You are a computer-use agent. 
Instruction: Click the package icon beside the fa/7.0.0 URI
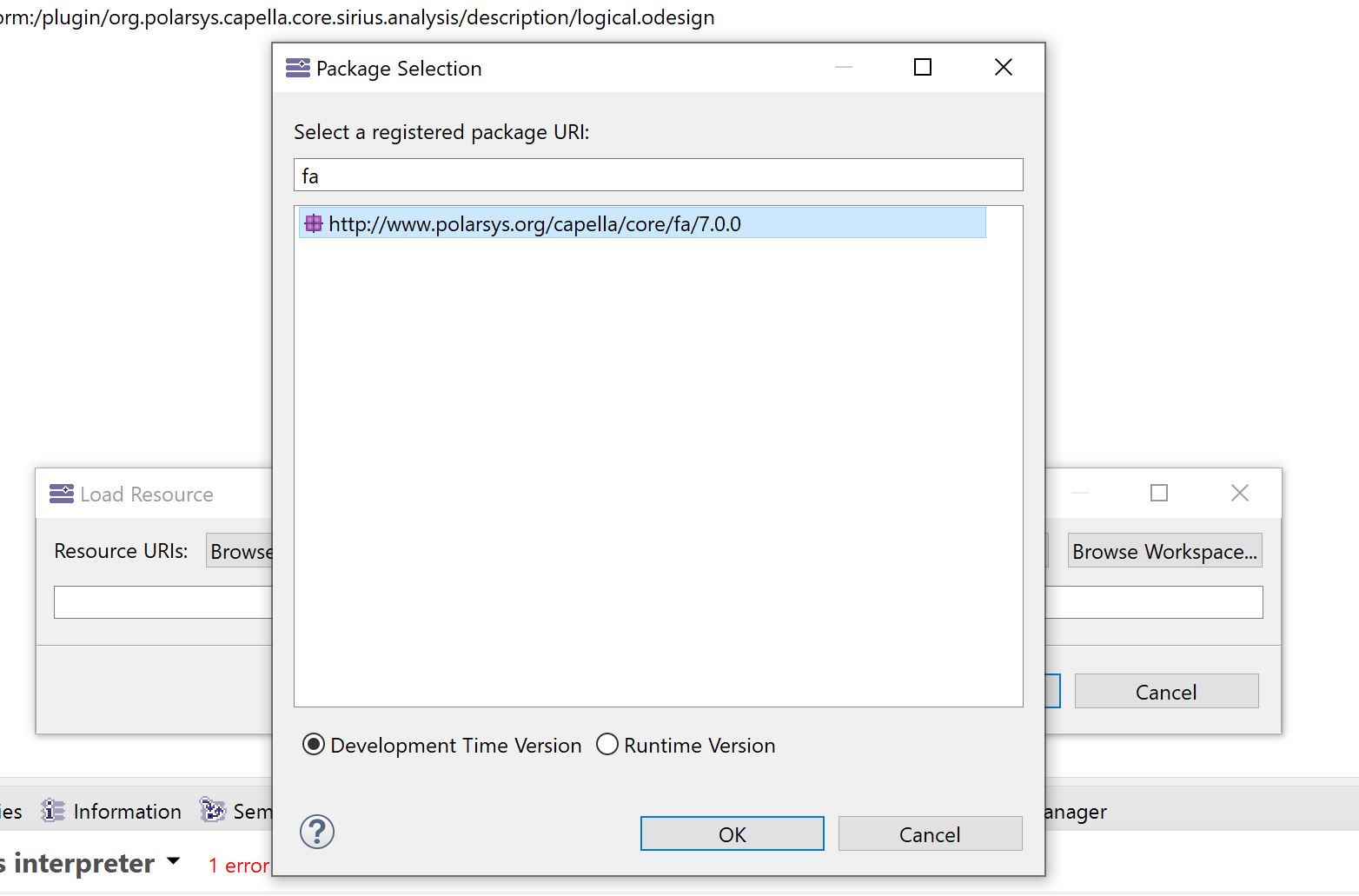click(x=314, y=223)
